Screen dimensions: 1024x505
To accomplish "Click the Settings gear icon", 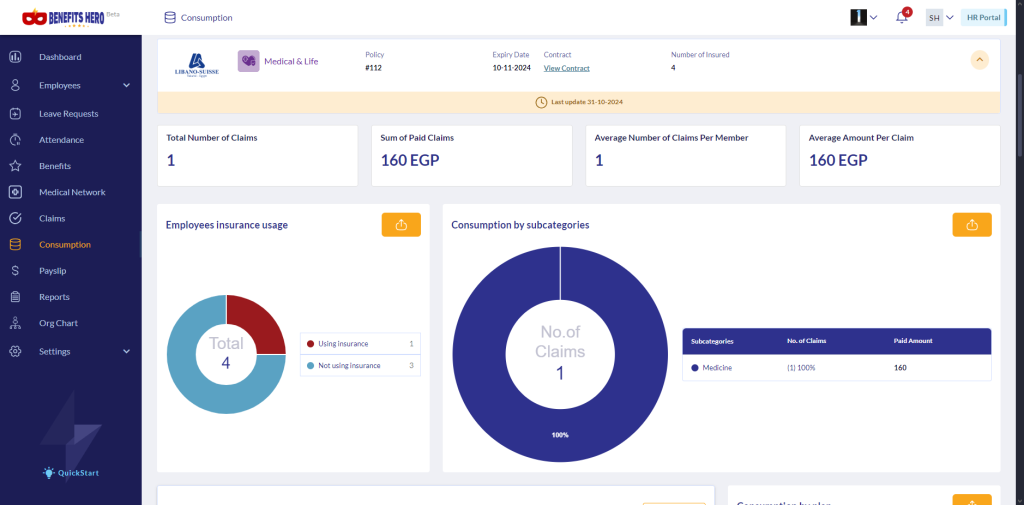I will click(x=16, y=351).
